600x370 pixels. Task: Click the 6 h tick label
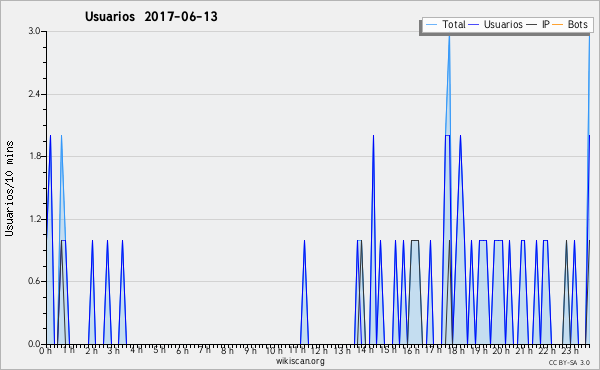182,350
